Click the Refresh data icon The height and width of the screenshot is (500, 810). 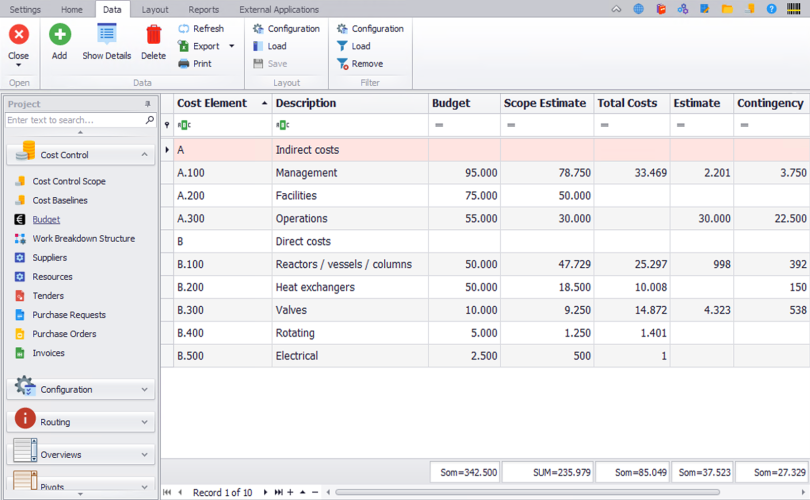[x=184, y=29]
